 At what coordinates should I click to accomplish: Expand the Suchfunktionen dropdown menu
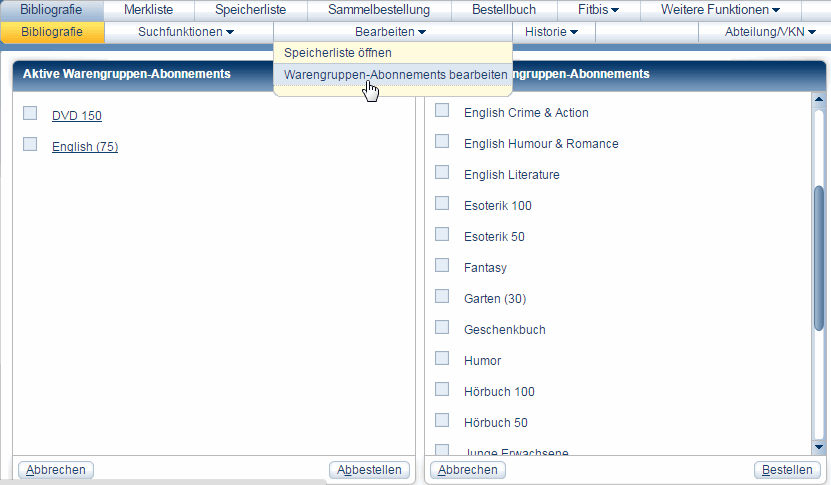185,32
